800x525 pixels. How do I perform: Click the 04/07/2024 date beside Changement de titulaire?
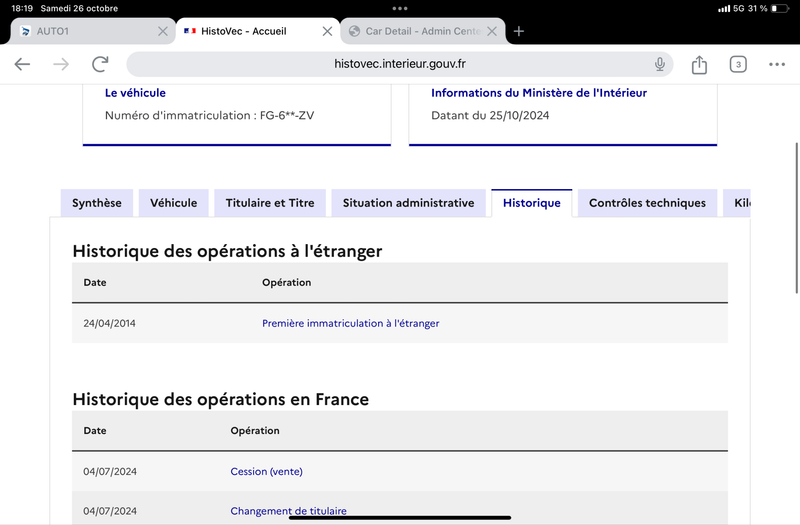coord(110,511)
